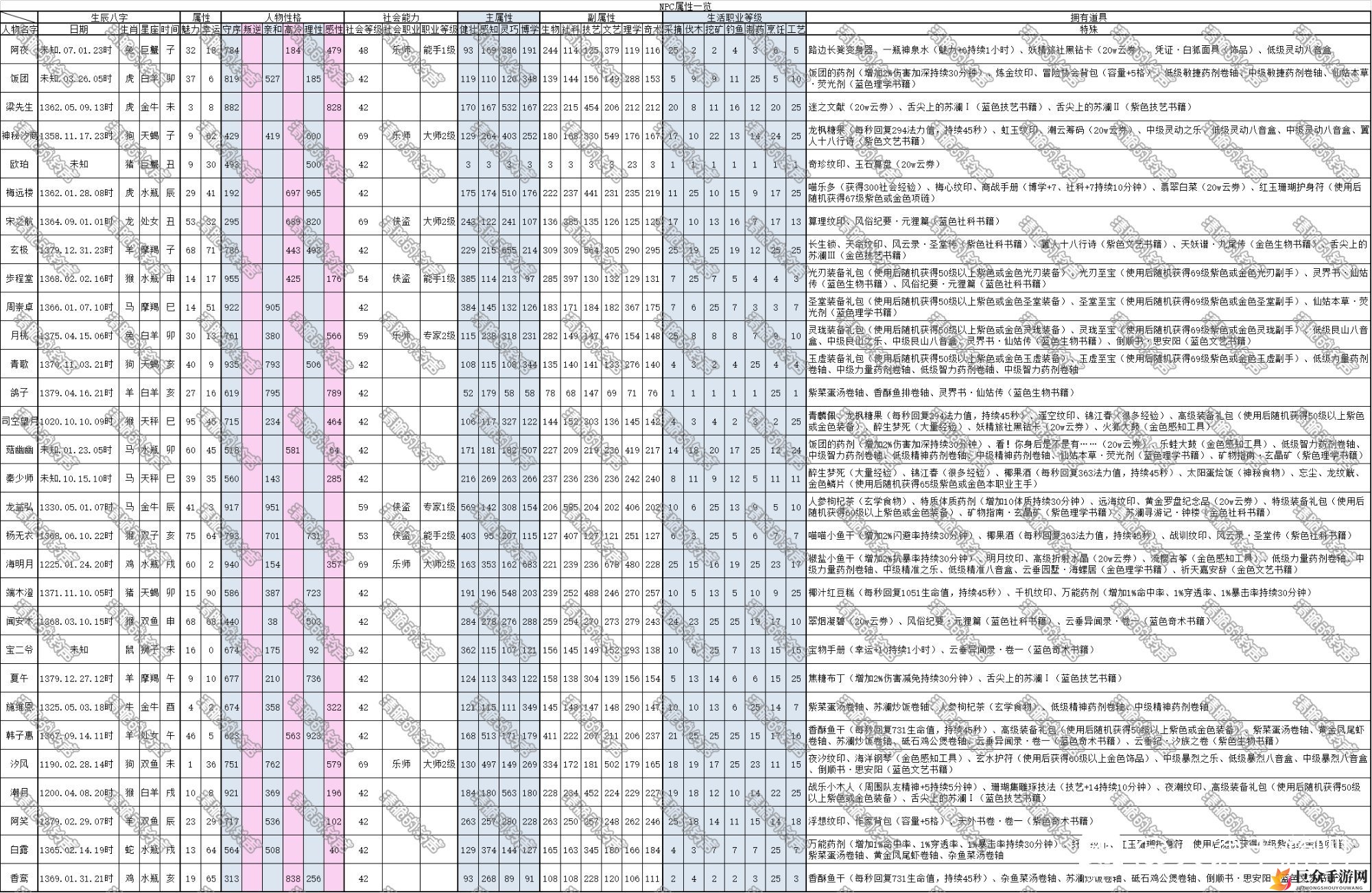Select the name cell "阿夜"
This screenshot has height=893, width=1372.
(19, 50)
